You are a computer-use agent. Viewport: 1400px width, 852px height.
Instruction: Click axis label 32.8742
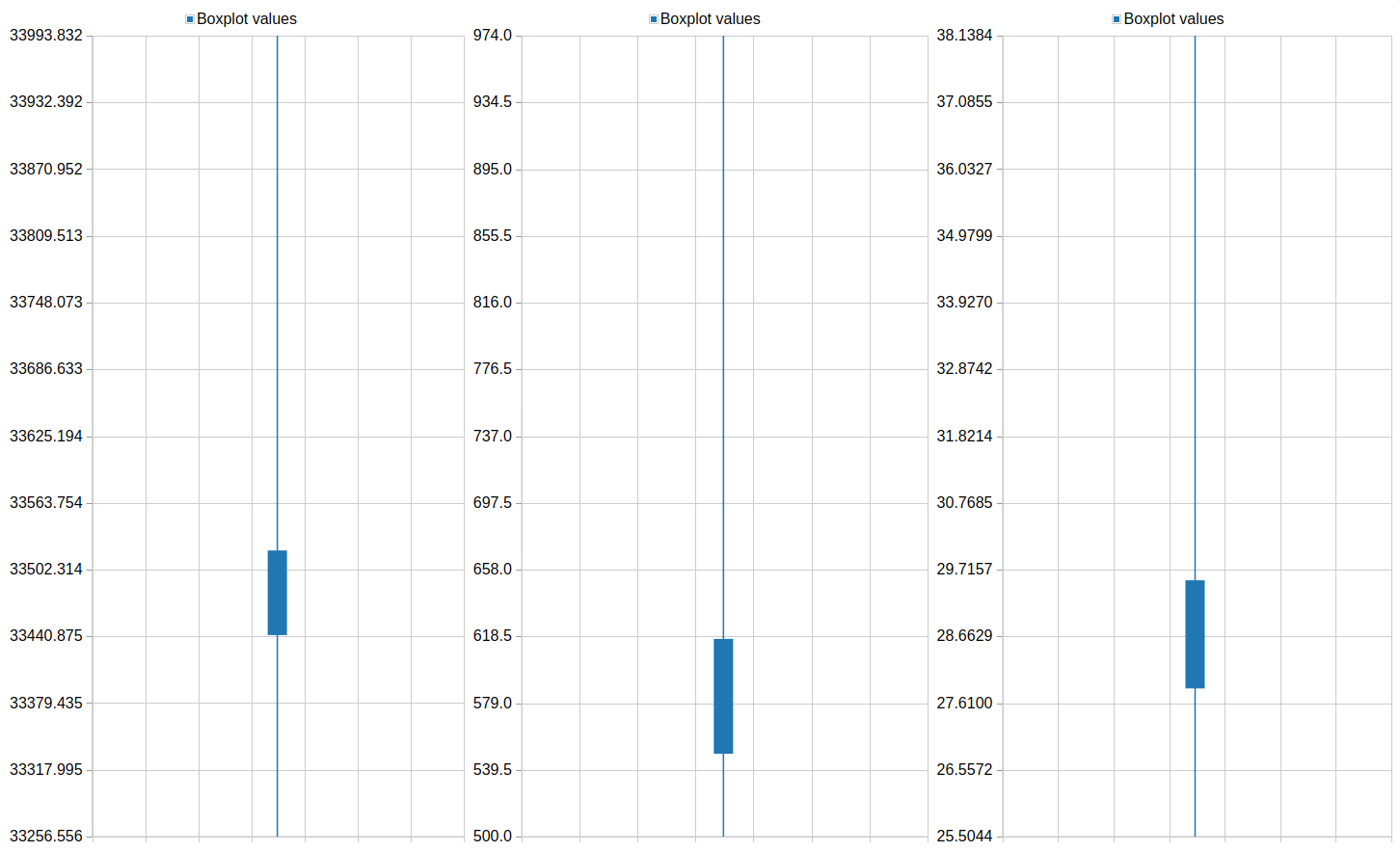point(964,369)
